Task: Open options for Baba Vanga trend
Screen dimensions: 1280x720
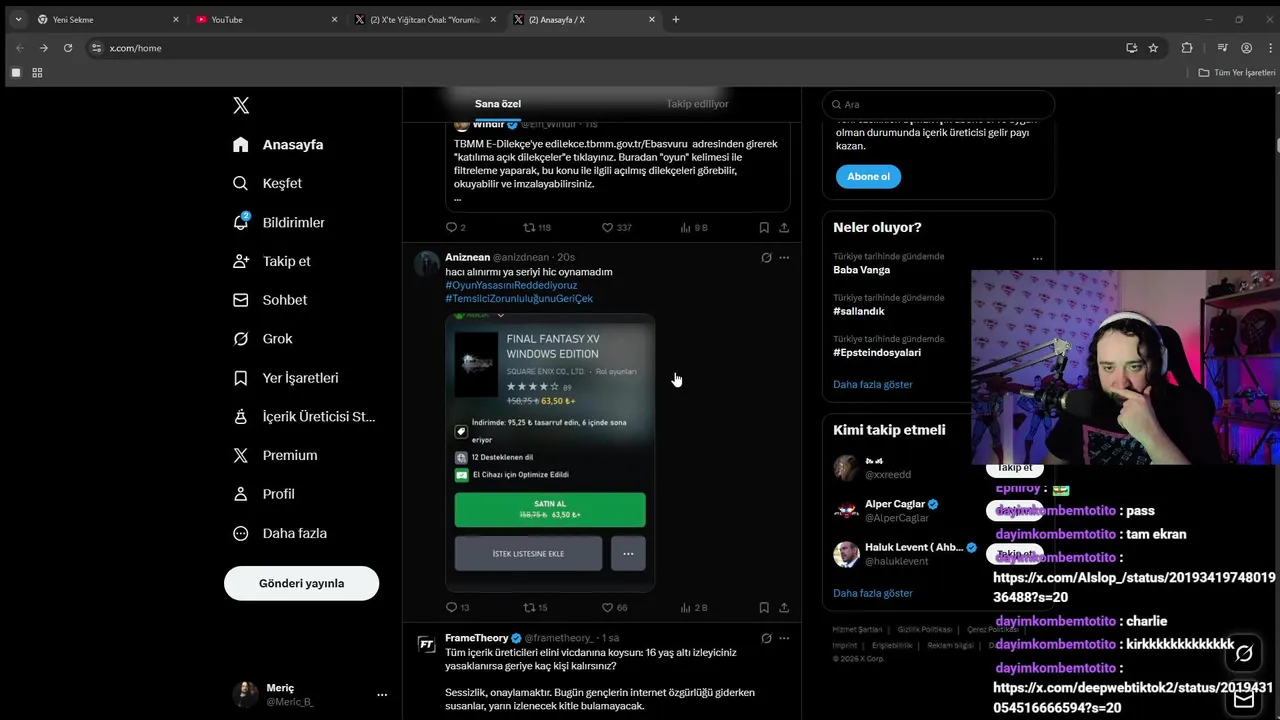Action: point(1038,258)
